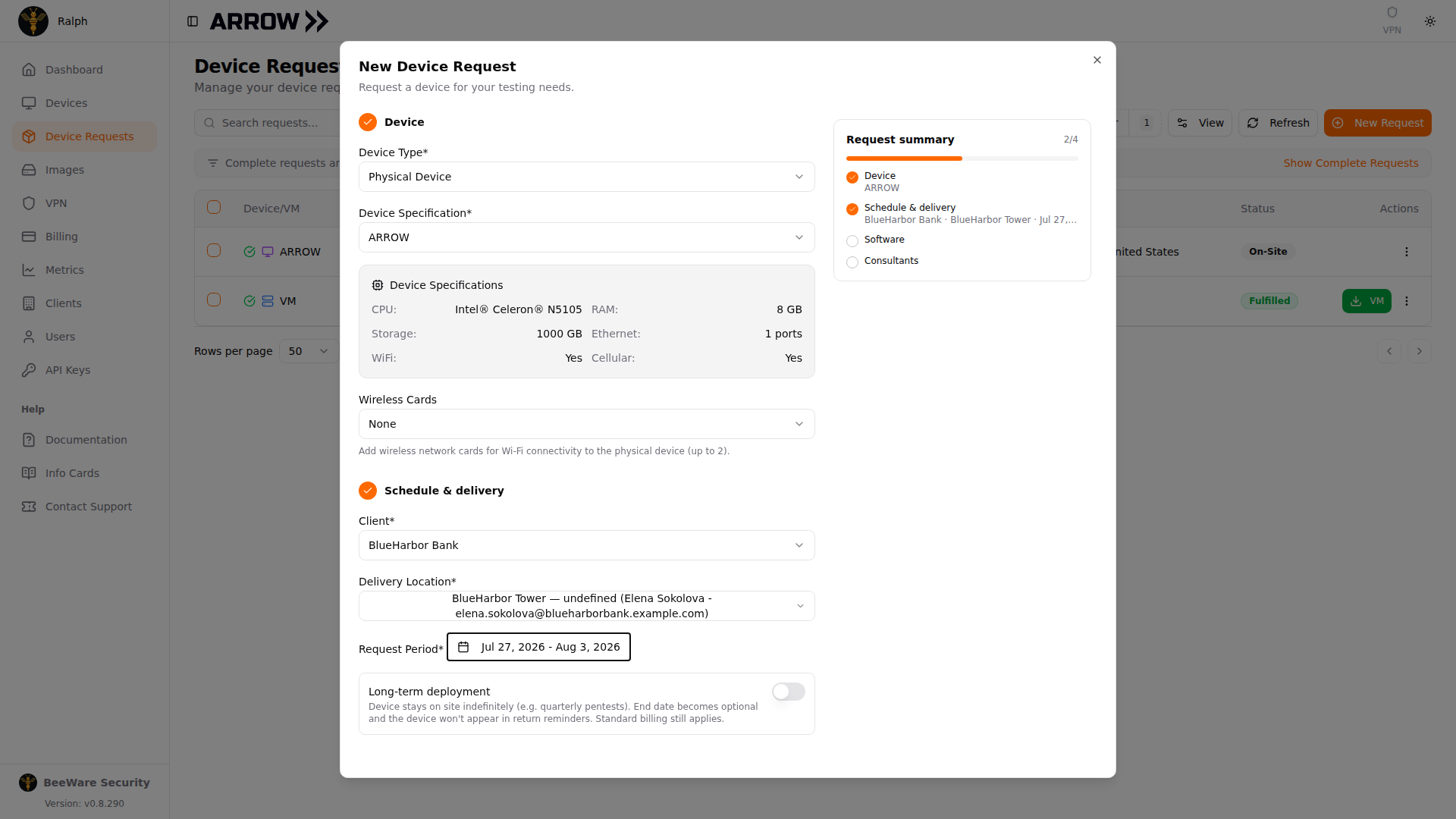Screen dimensions: 1456x819
Task: Open Device Requests in the sidebar
Action: point(84,136)
